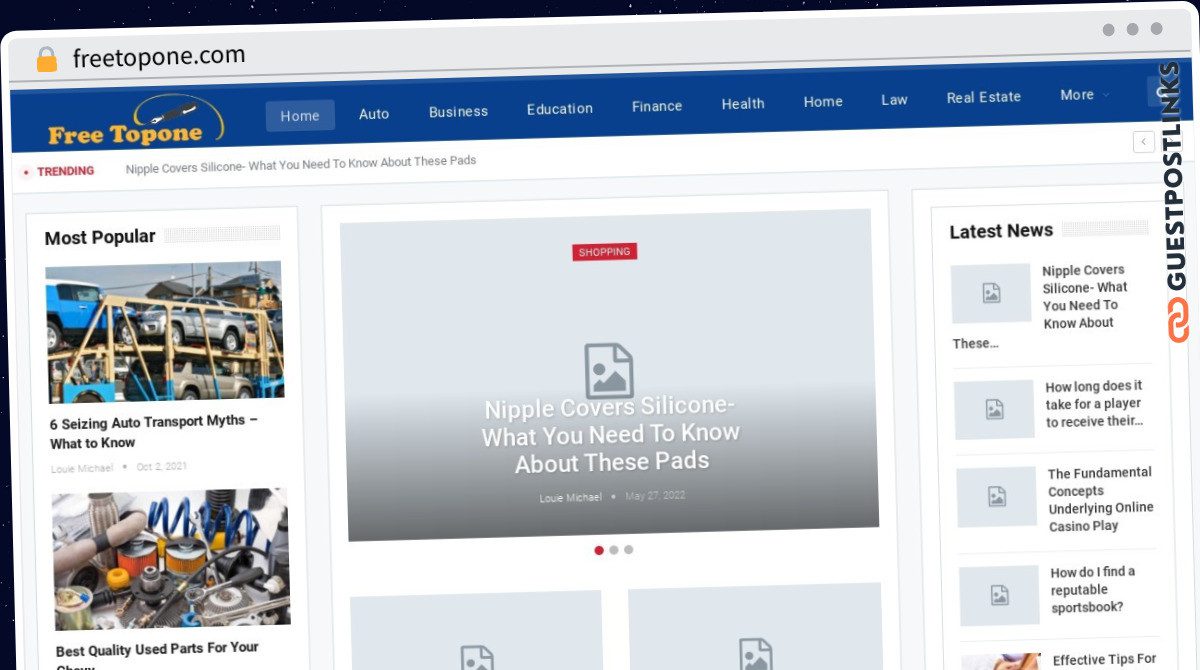Click image placeholder beside 'How long does it take'
This screenshot has width=1200, height=670.
click(994, 409)
